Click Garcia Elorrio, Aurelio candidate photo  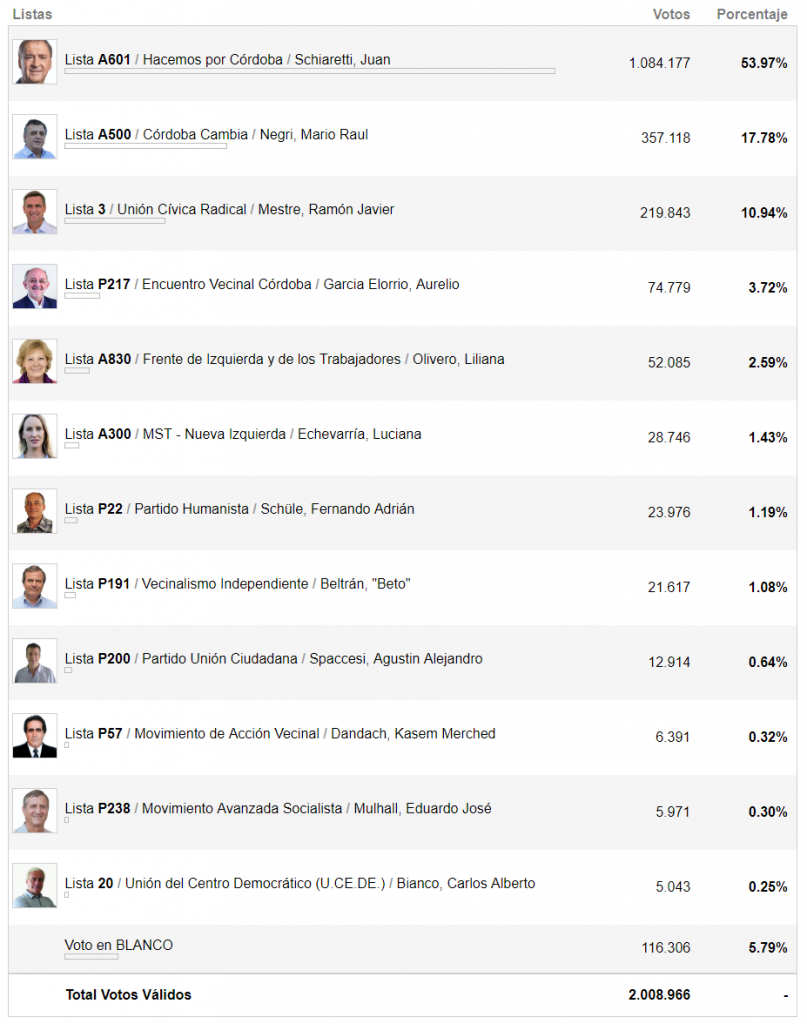coord(35,287)
